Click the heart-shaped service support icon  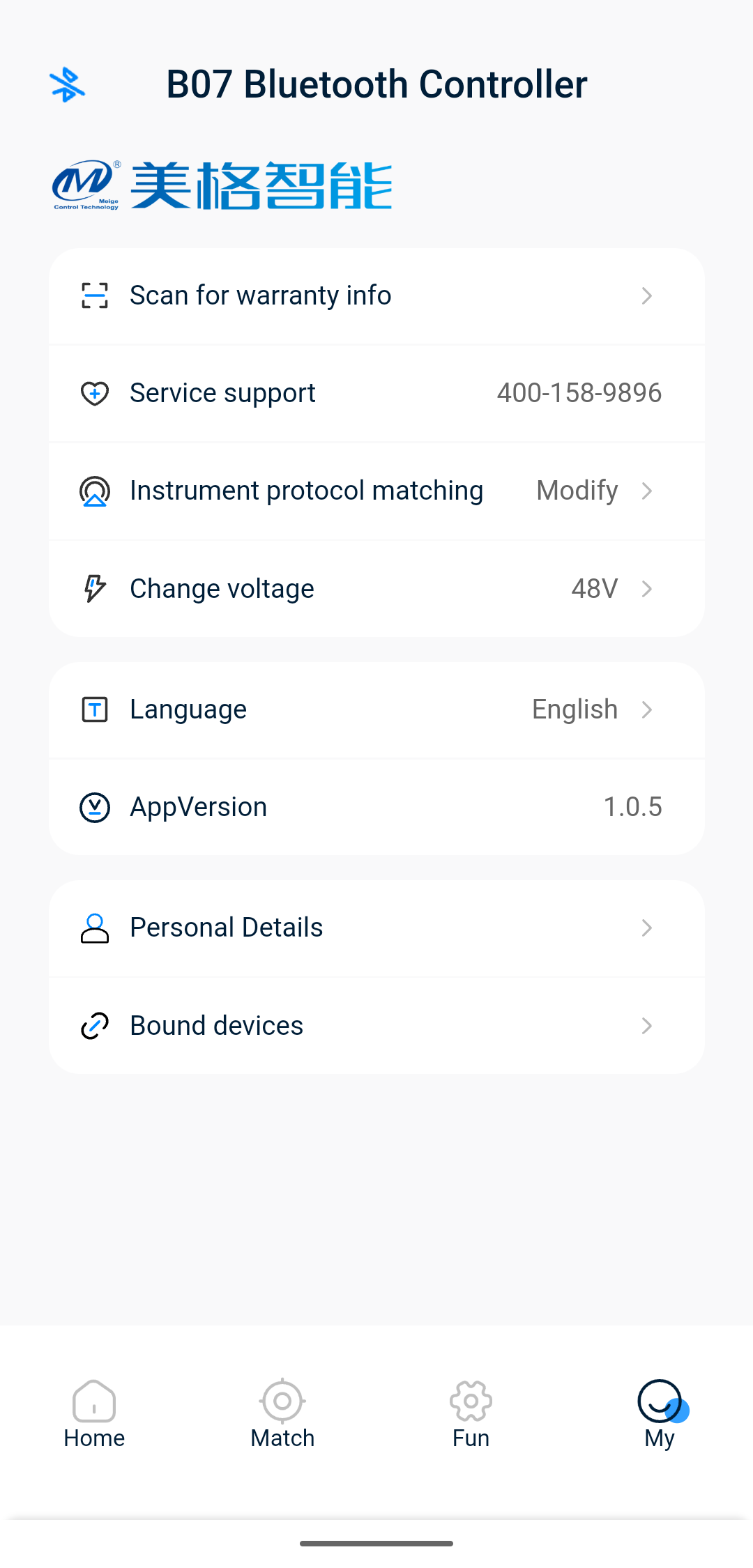coord(95,393)
